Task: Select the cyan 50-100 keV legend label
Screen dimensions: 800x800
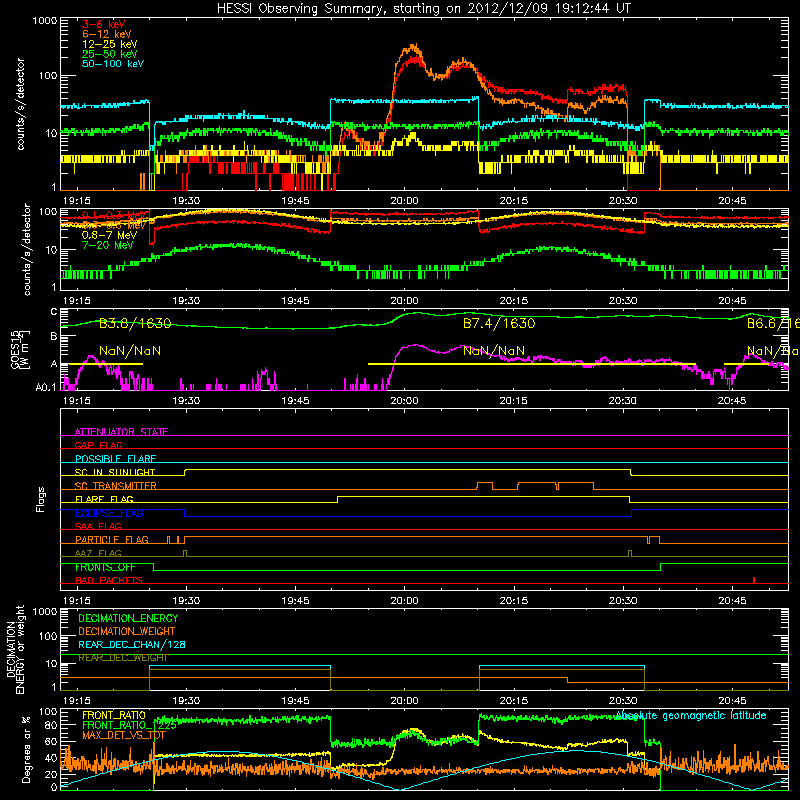Action: pyautogui.click(x=113, y=64)
